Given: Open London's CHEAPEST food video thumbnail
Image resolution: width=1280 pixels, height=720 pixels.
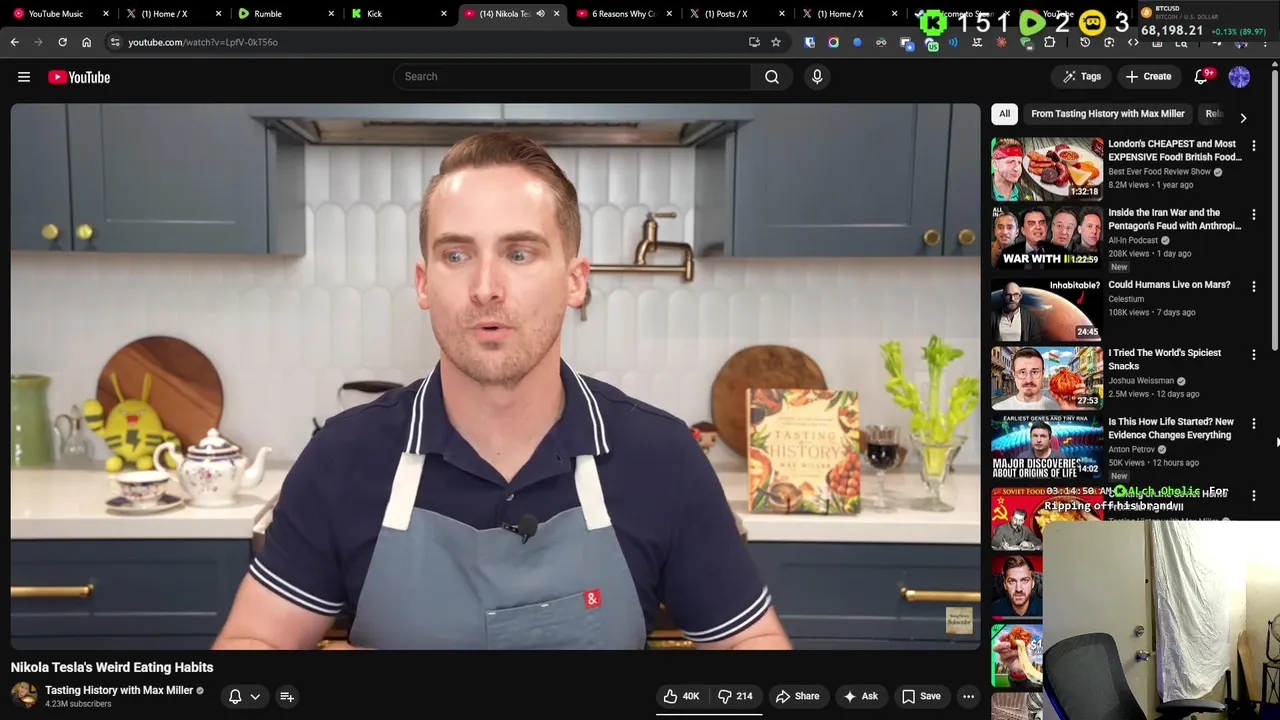Looking at the screenshot, I should (x=1047, y=168).
